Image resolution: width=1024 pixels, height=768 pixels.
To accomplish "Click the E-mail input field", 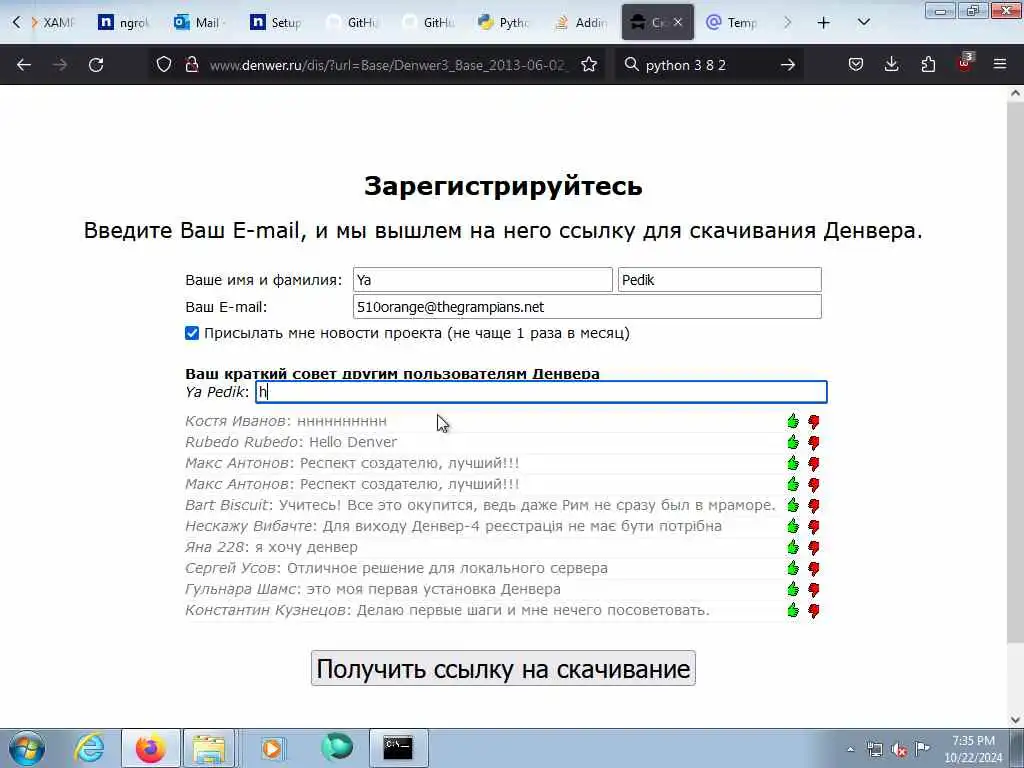I will [587, 306].
